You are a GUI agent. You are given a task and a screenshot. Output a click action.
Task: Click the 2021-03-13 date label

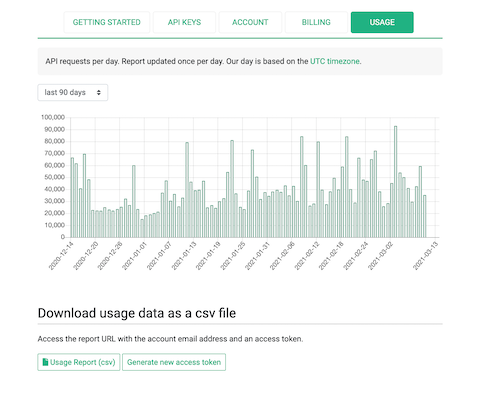(x=425, y=256)
